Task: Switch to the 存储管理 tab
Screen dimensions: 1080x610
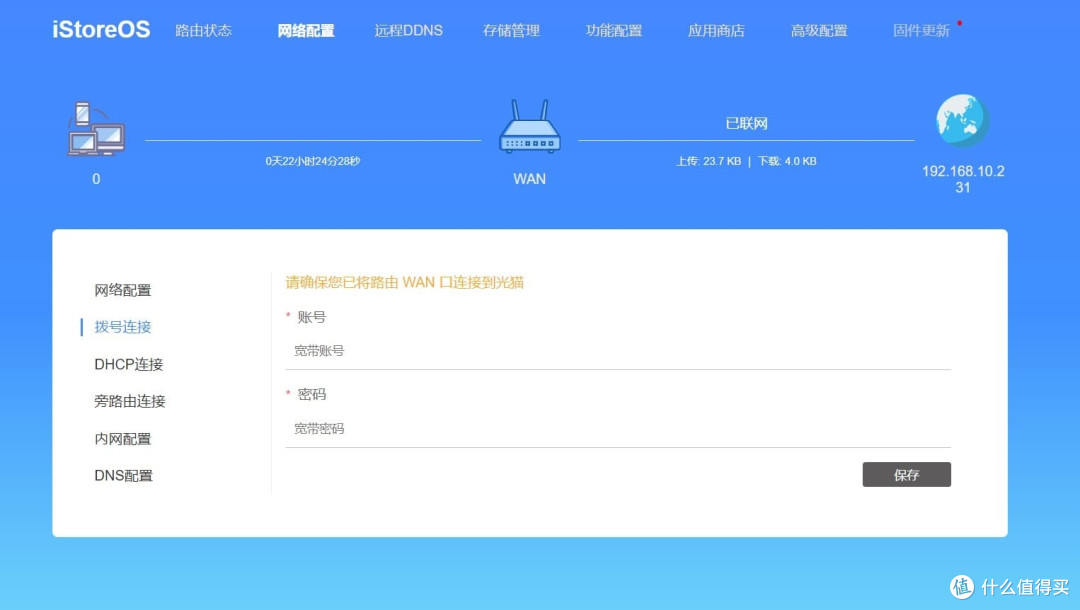Action: click(x=510, y=30)
